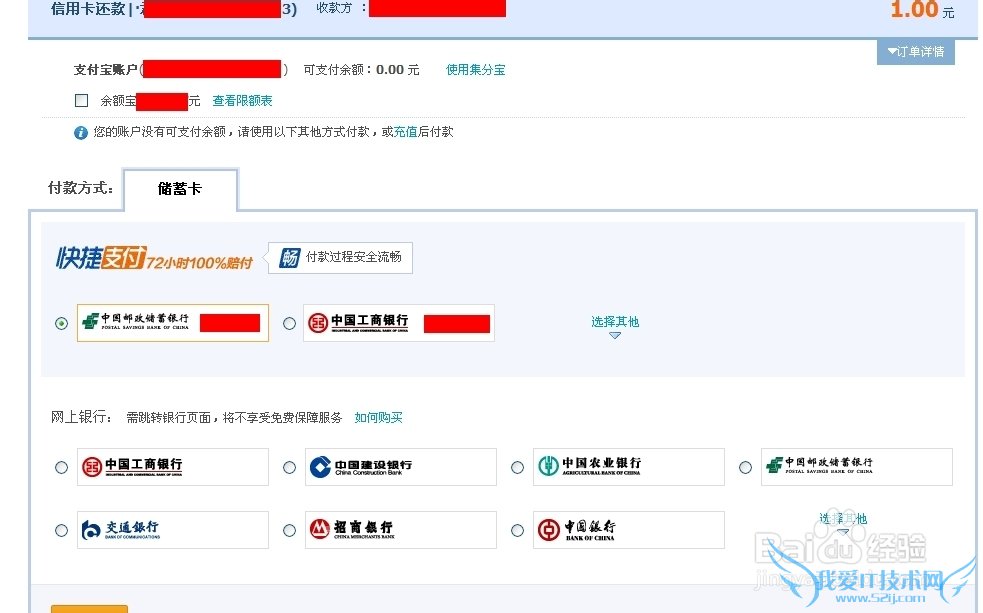983x613 pixels.
Task: Select quick-pay 中国邮政储蓄银行 radio button
Action: [x=61, y=323]
